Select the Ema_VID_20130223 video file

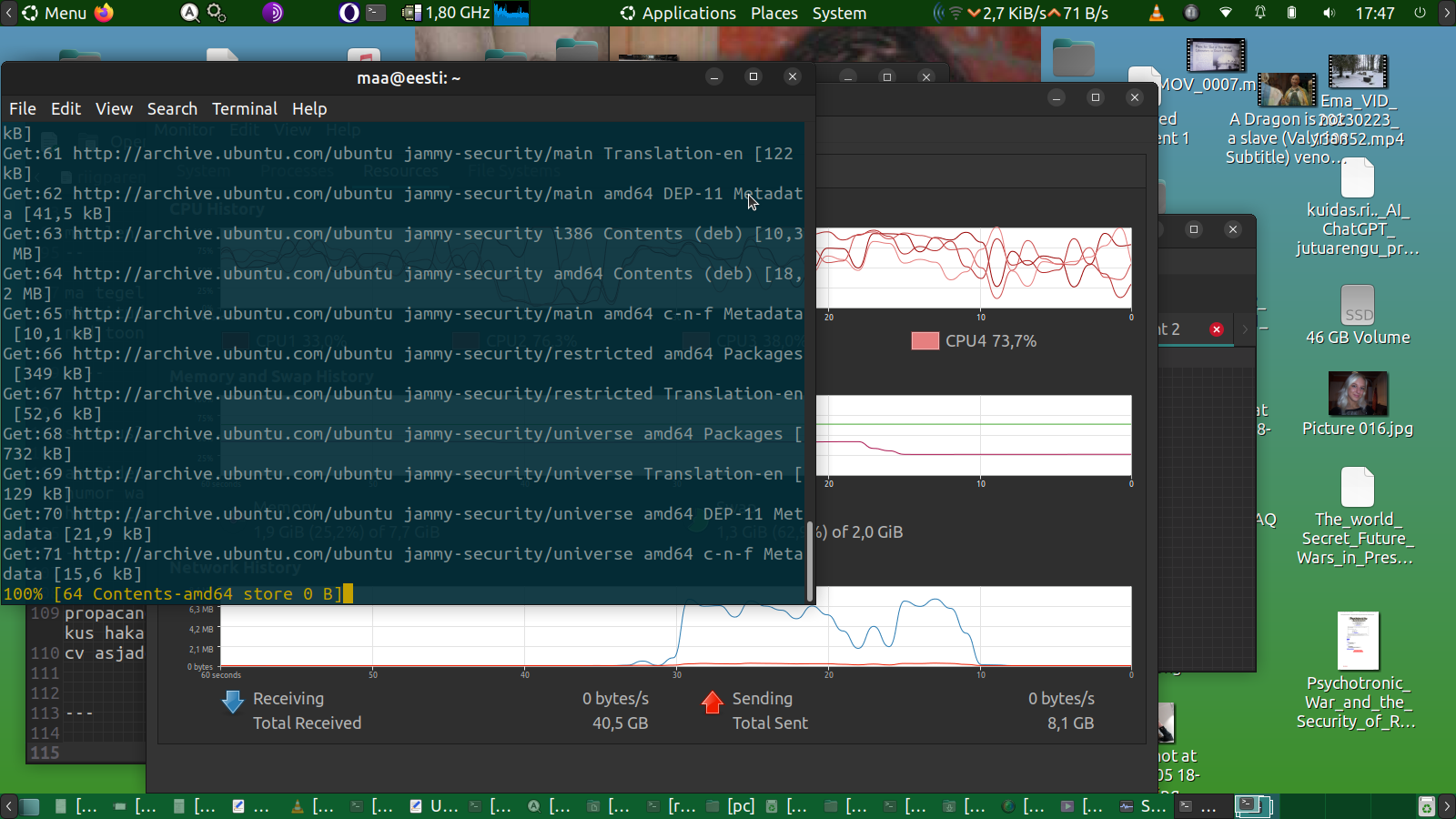pyautogui.click(x=1358, y=71)
